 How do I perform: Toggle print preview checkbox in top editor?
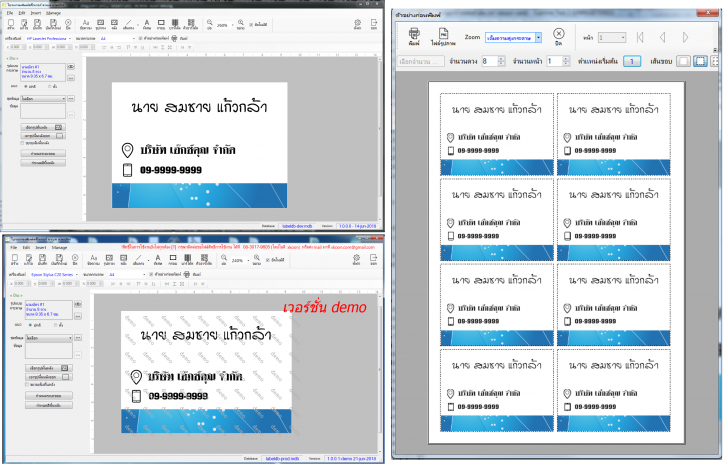pyautogui.click(x=141, y=39)
